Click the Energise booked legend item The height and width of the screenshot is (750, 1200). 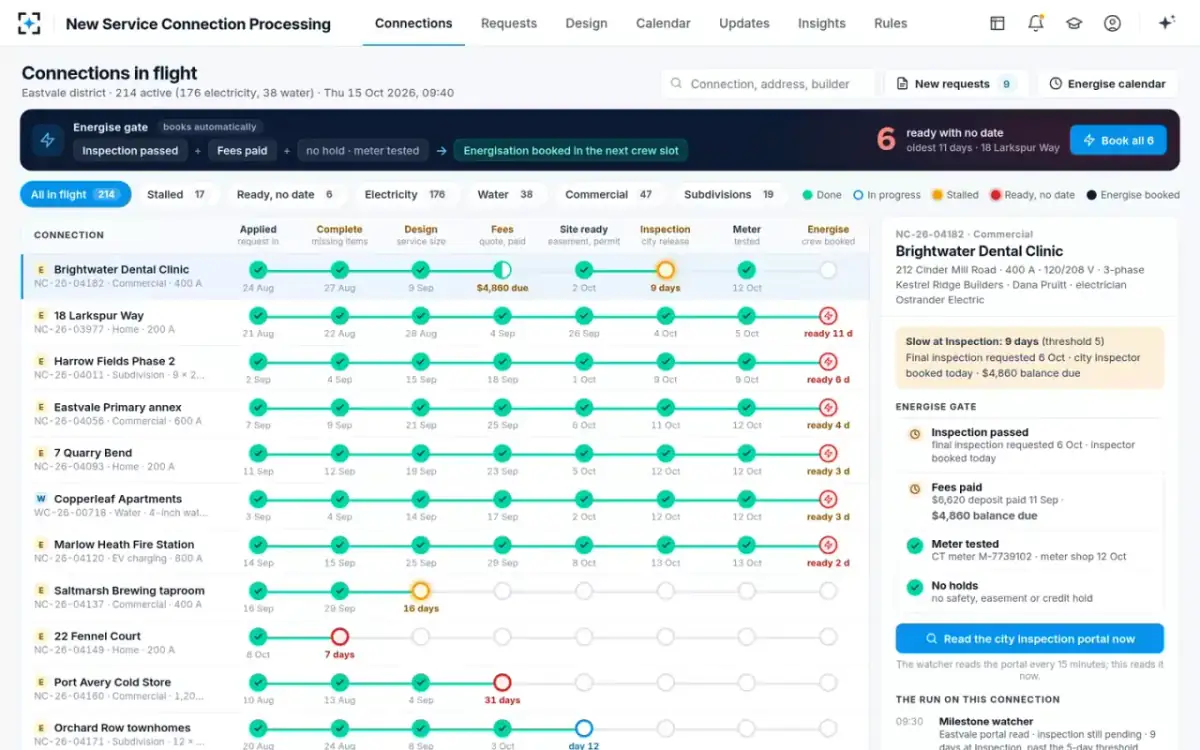1133,195
